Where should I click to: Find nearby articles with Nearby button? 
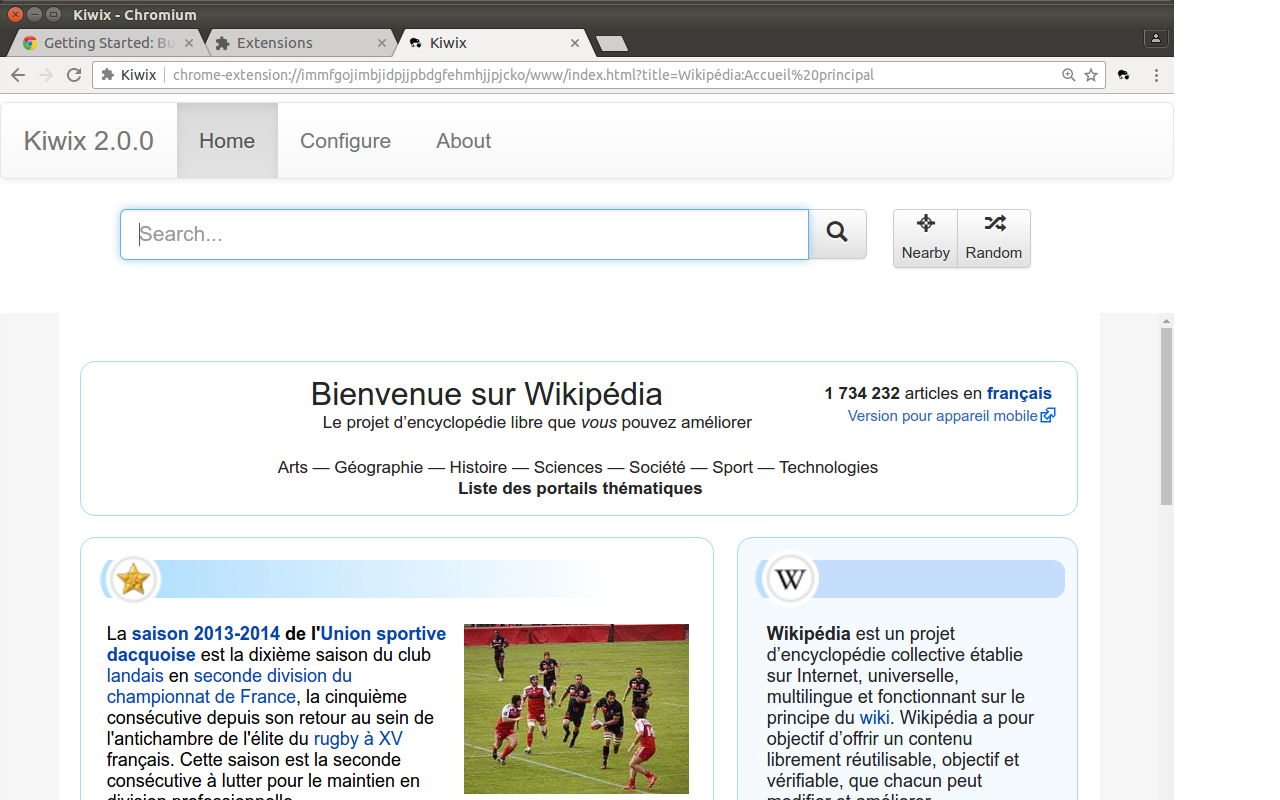pos(925,238)
